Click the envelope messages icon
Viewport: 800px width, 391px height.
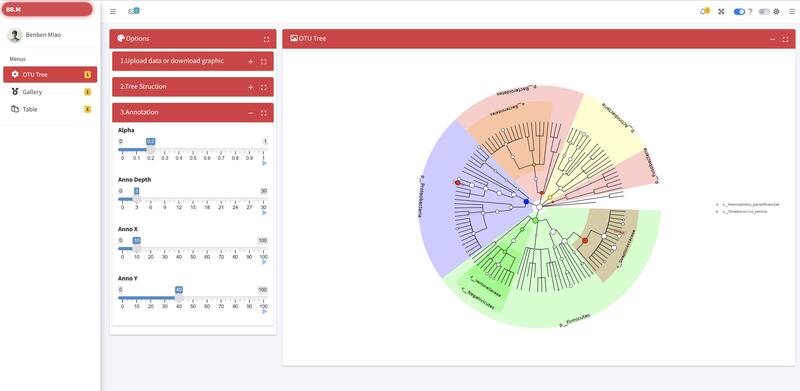[134, 11]
